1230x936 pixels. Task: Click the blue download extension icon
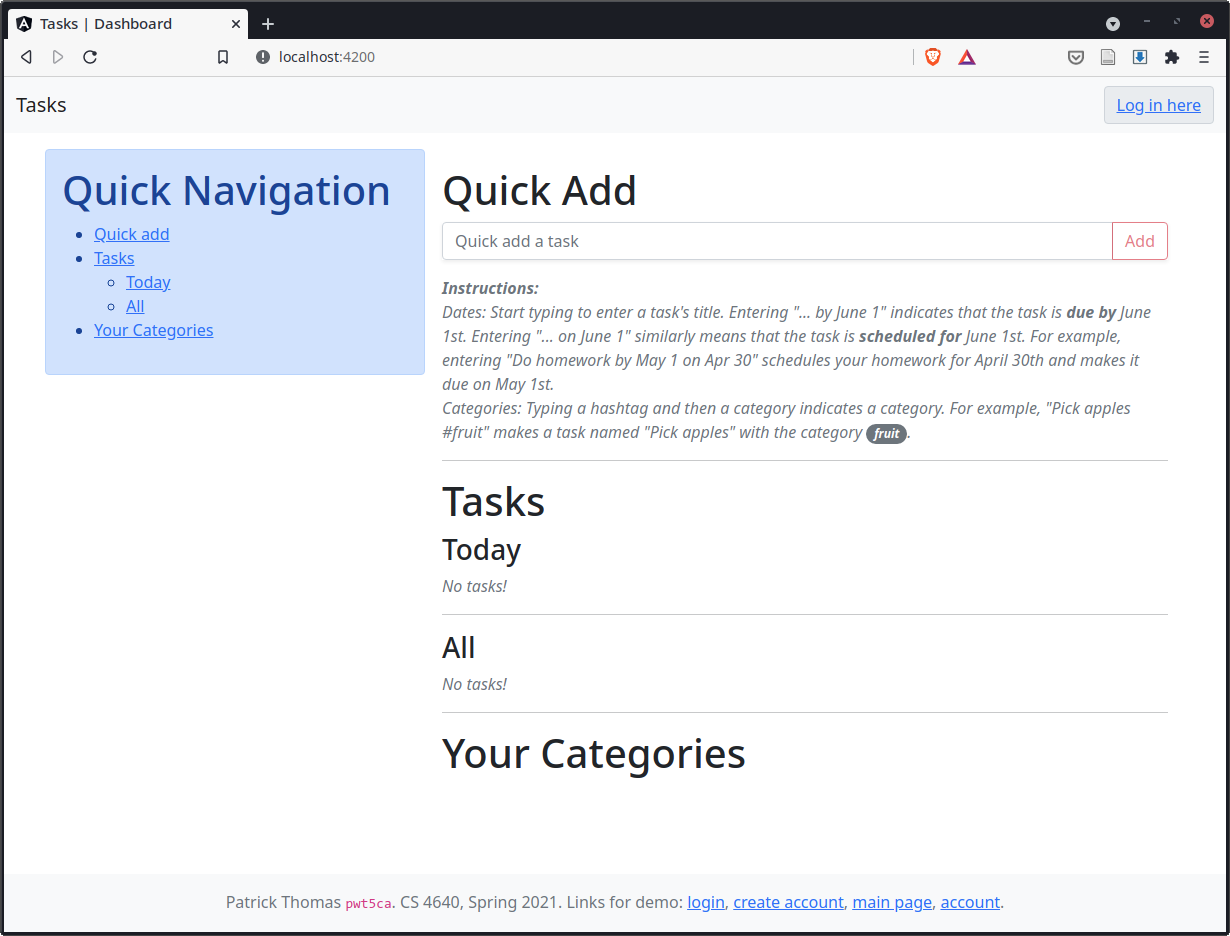1140,57
